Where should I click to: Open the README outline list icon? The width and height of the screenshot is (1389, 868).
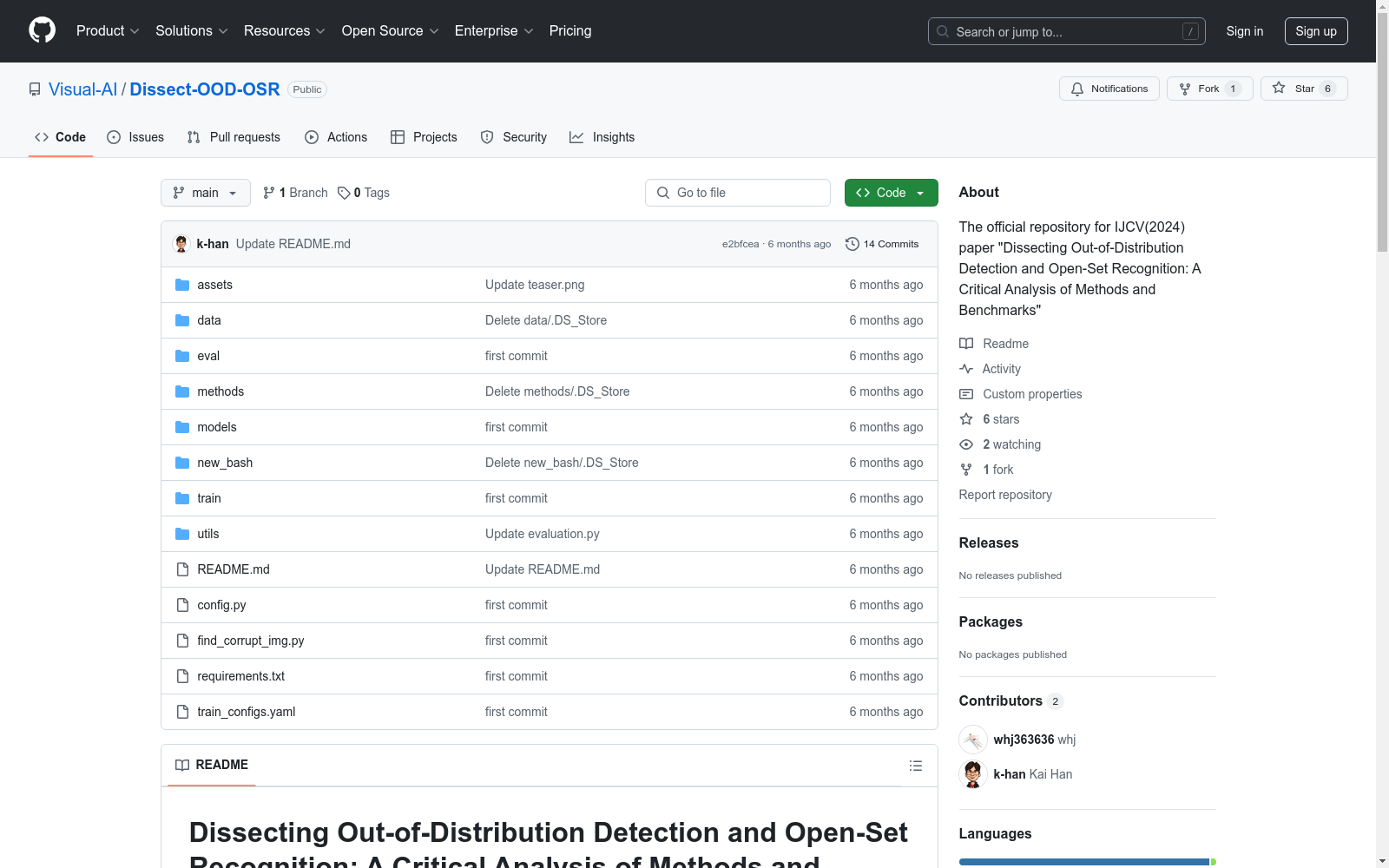(x=916, y=766)
